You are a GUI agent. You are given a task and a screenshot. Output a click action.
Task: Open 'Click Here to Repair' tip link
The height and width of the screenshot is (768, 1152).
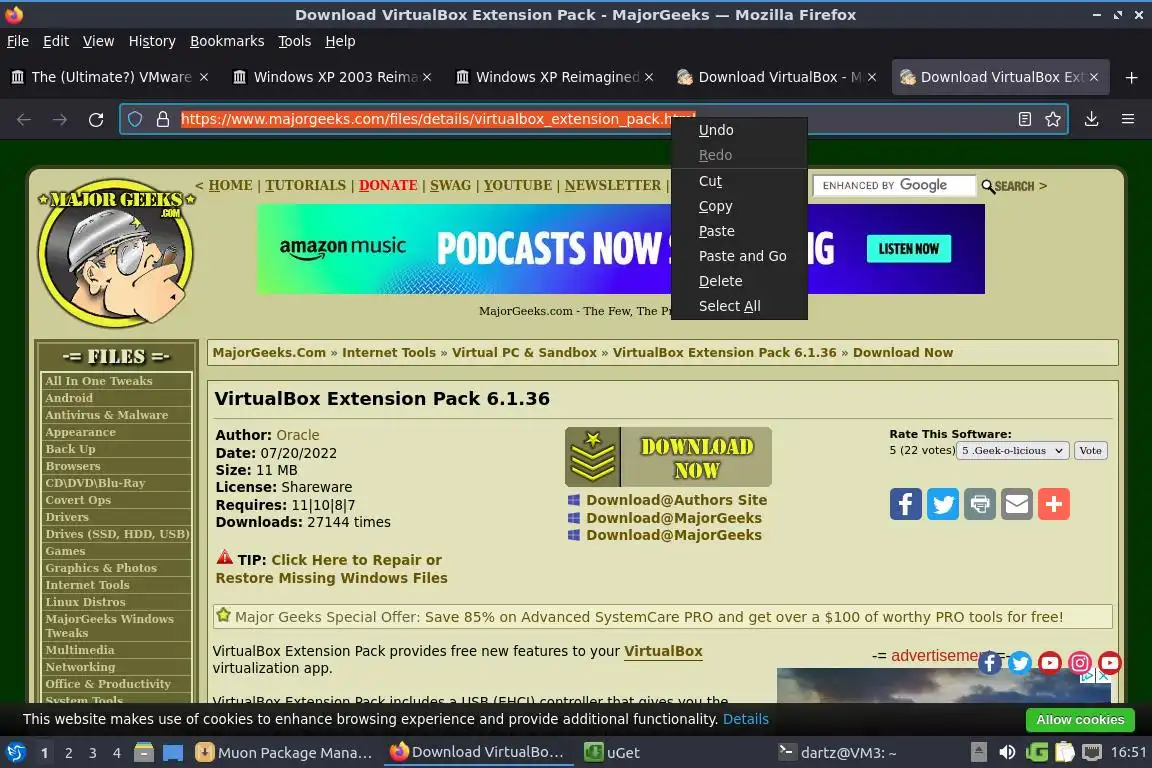[x=331, y=569]
